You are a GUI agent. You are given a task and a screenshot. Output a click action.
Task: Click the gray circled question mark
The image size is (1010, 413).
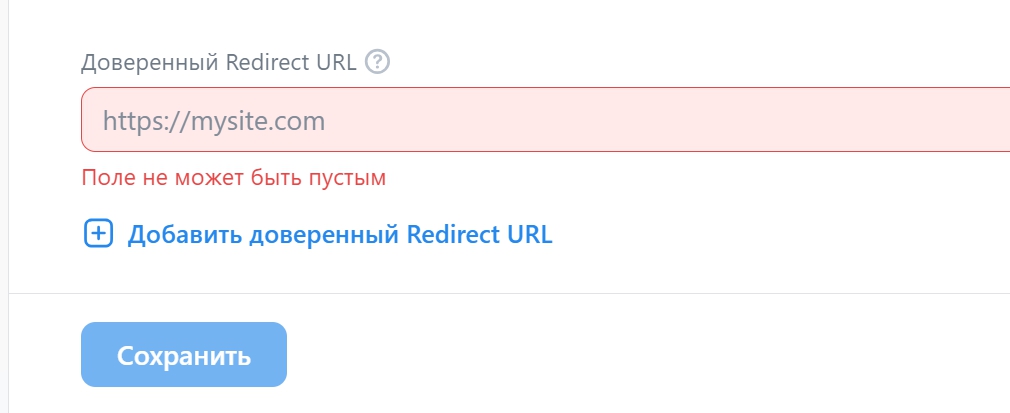coord(377,62)
